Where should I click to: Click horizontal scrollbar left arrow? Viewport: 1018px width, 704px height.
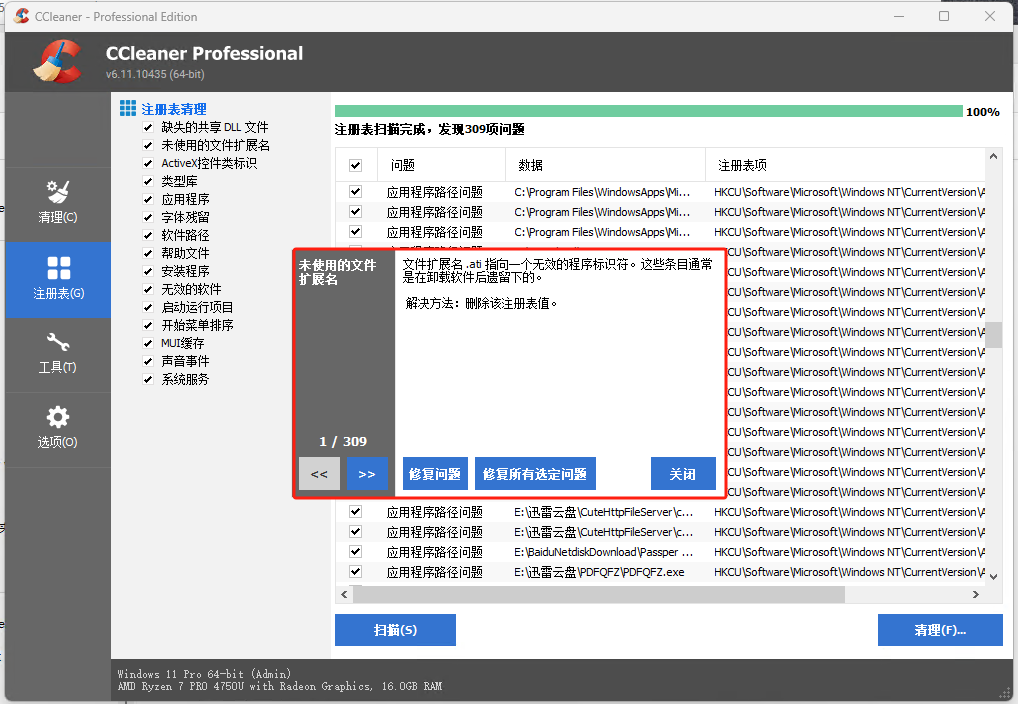(344, 594)
